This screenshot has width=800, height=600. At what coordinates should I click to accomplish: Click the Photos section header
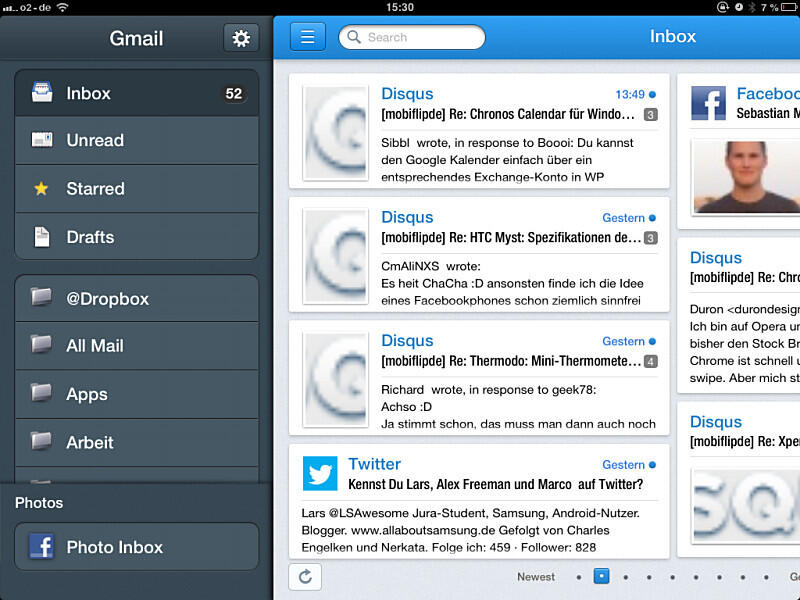(x=39, y=503)
